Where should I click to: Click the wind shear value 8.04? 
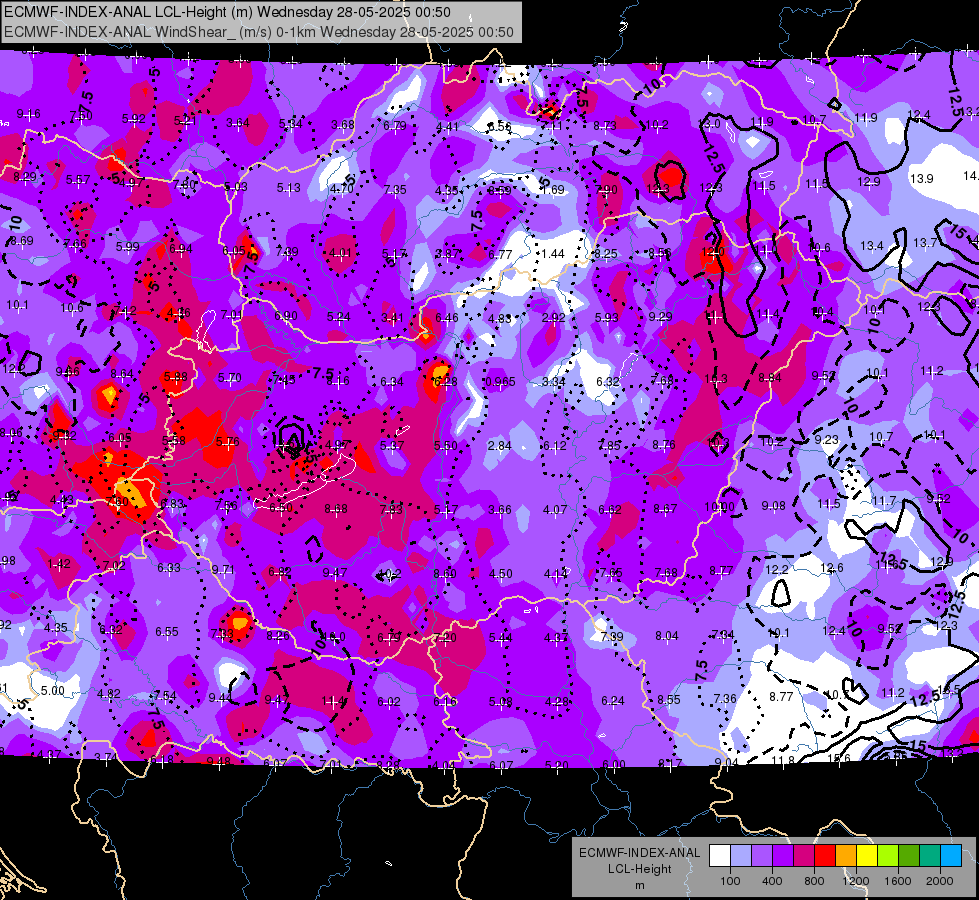coord(666,636)
